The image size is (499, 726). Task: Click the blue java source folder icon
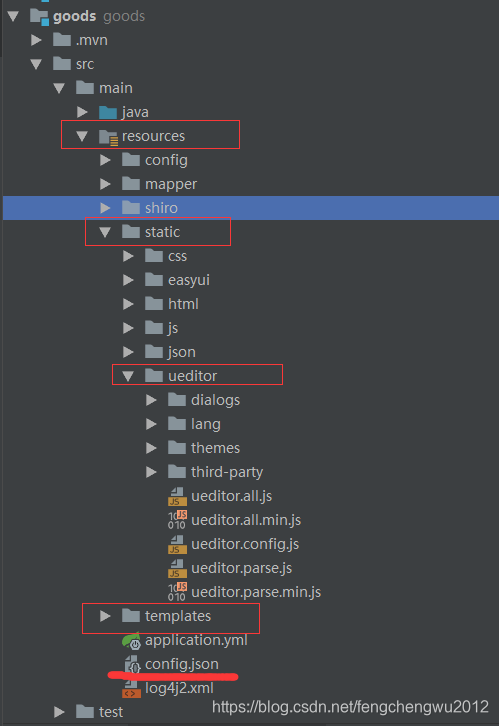108,112
